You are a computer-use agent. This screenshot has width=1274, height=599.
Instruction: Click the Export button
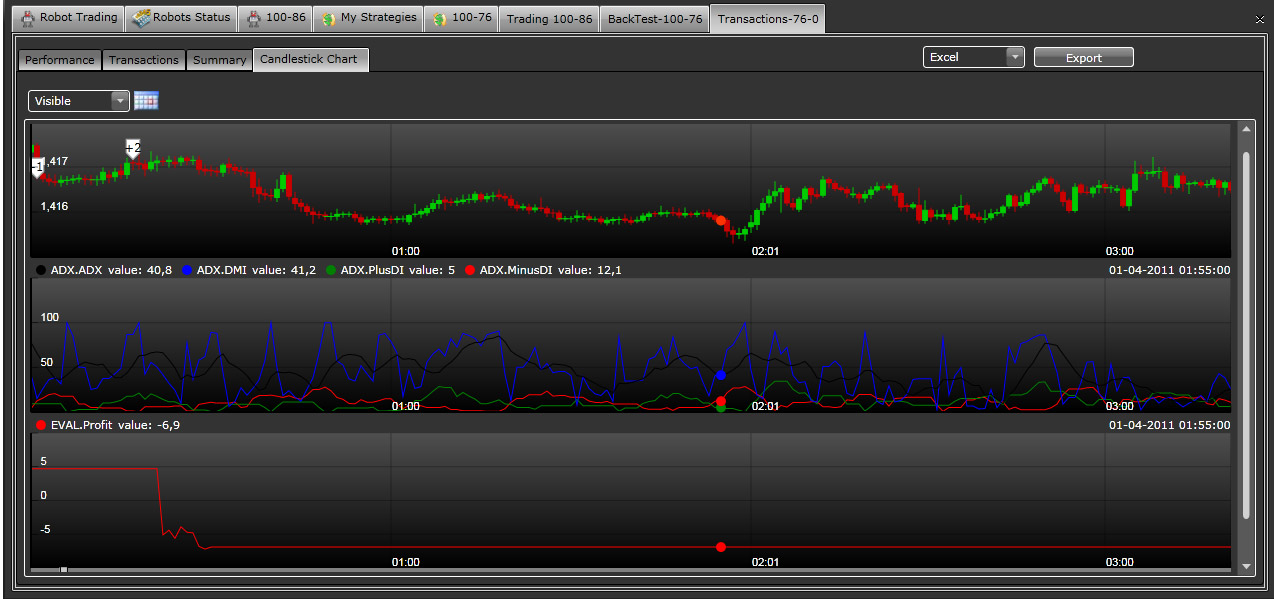(x=1083, y=57)
